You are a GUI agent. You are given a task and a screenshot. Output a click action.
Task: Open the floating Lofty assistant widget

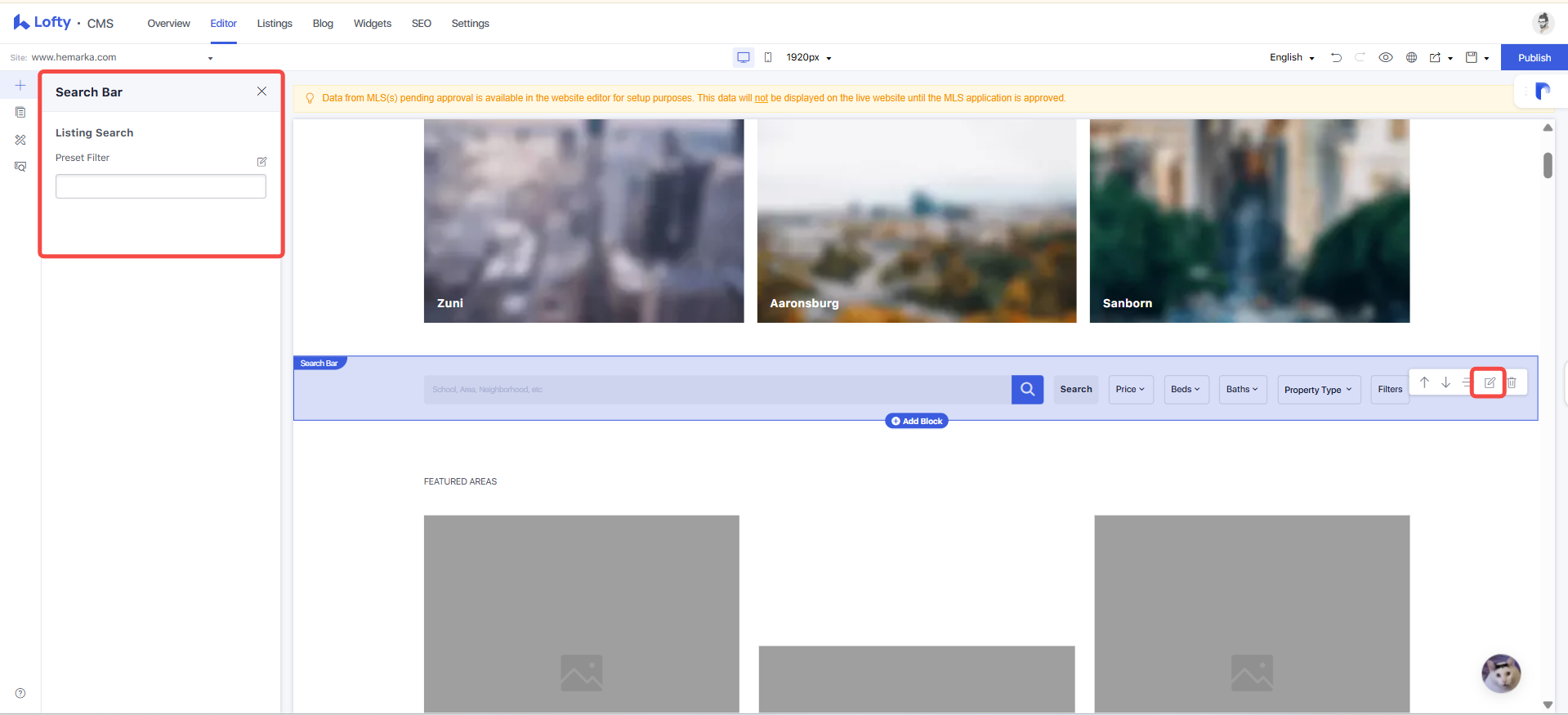(1542, 91)
